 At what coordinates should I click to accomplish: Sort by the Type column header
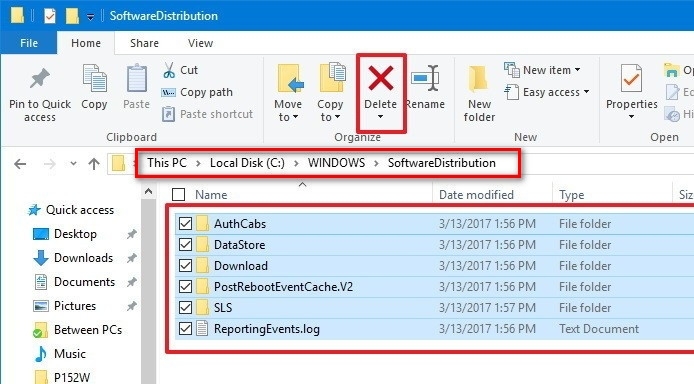[571, 195]
